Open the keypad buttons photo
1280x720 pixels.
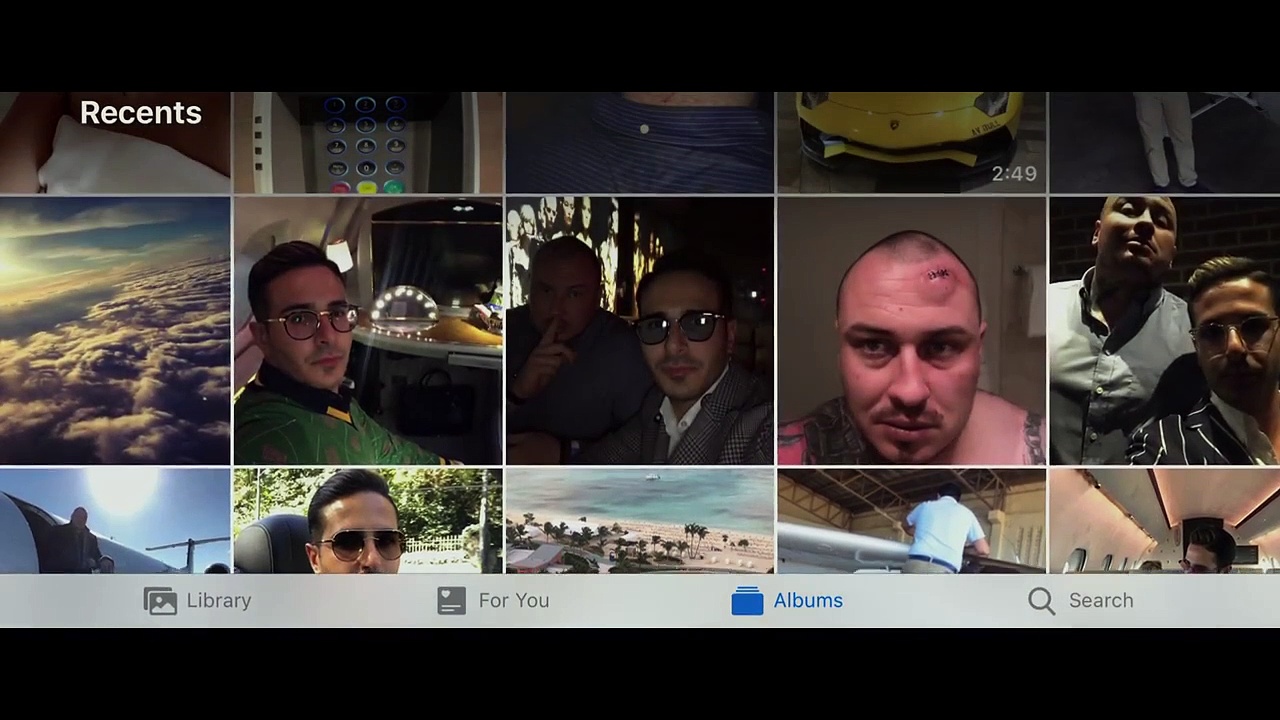(x=367, y=142)
